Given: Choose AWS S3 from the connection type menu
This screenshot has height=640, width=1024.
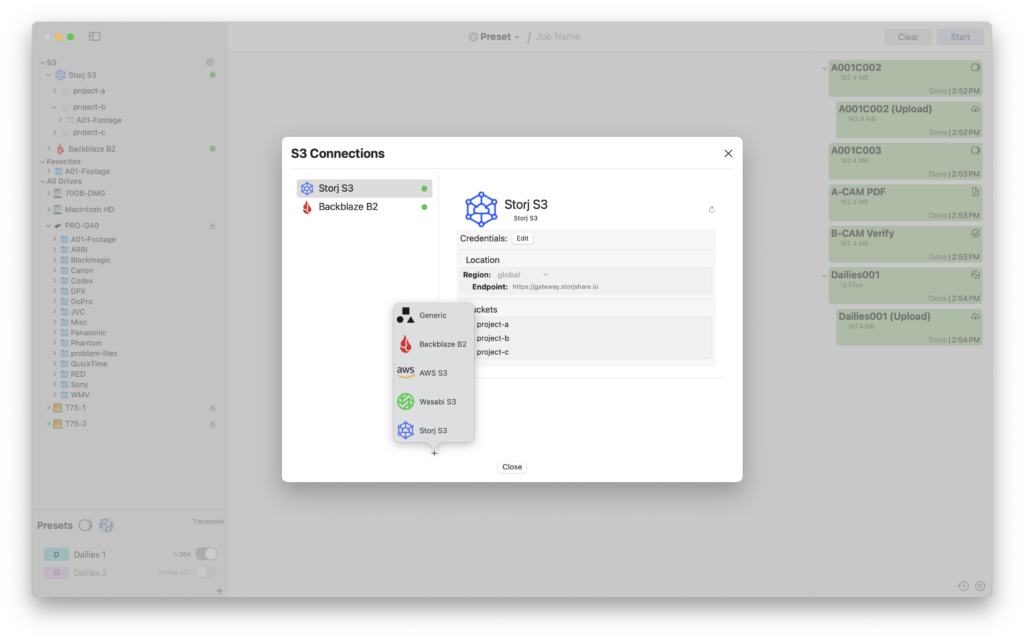Looking at the screenshot, I should point(434,373).
